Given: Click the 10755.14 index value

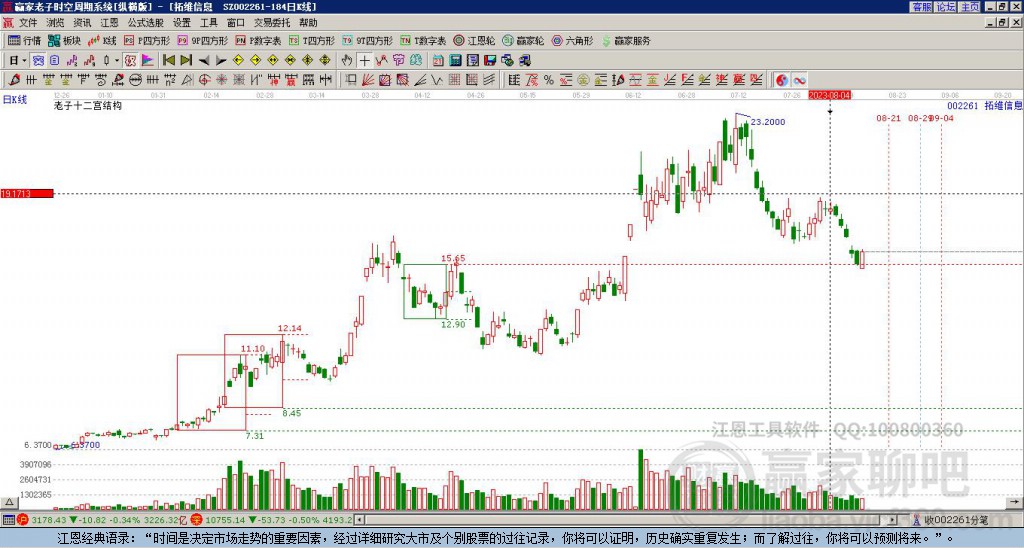Looking at the screenshot, I should tap(227, 520).
